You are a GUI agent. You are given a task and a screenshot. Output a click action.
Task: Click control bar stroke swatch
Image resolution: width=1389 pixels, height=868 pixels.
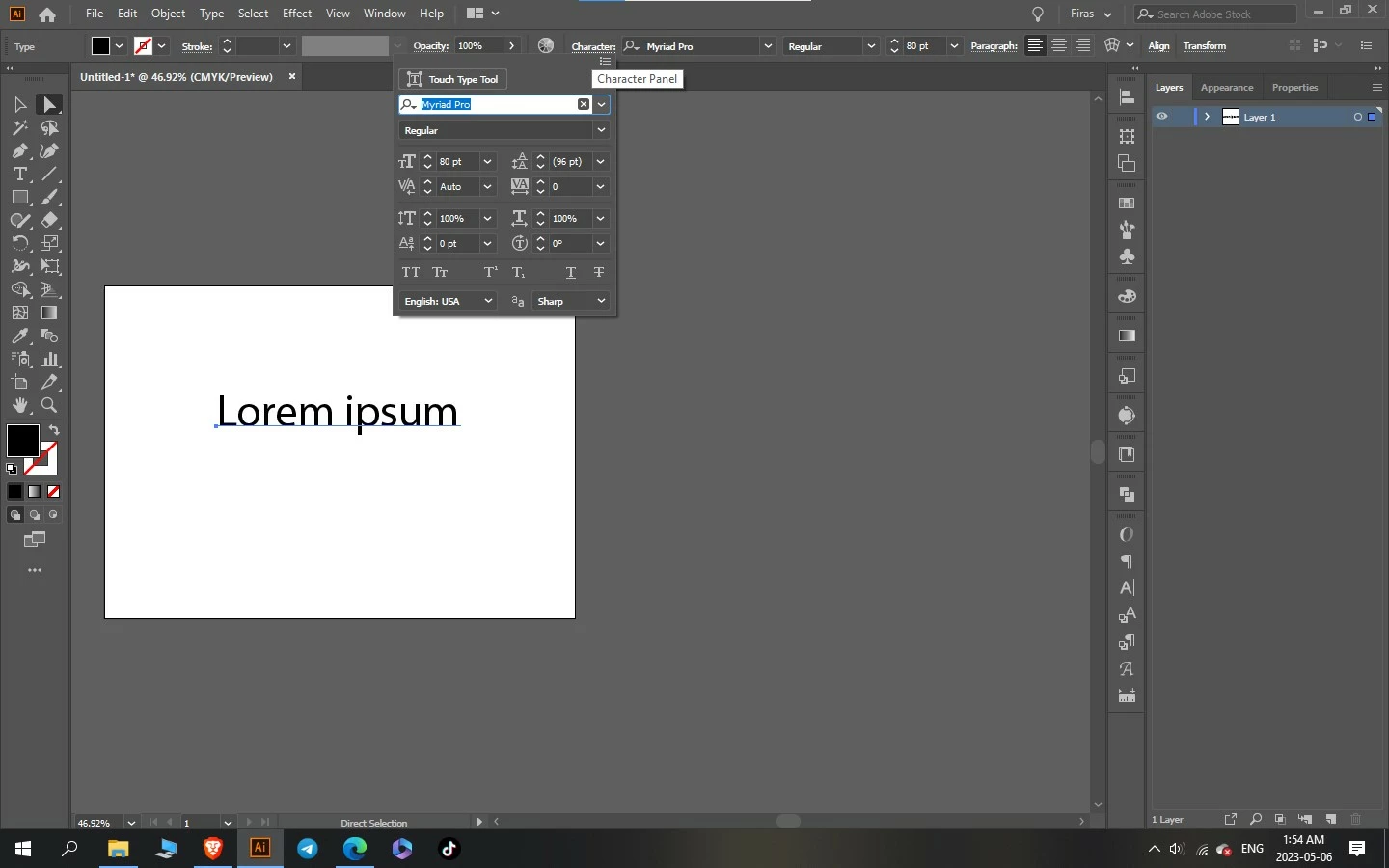tap(143, 45)
